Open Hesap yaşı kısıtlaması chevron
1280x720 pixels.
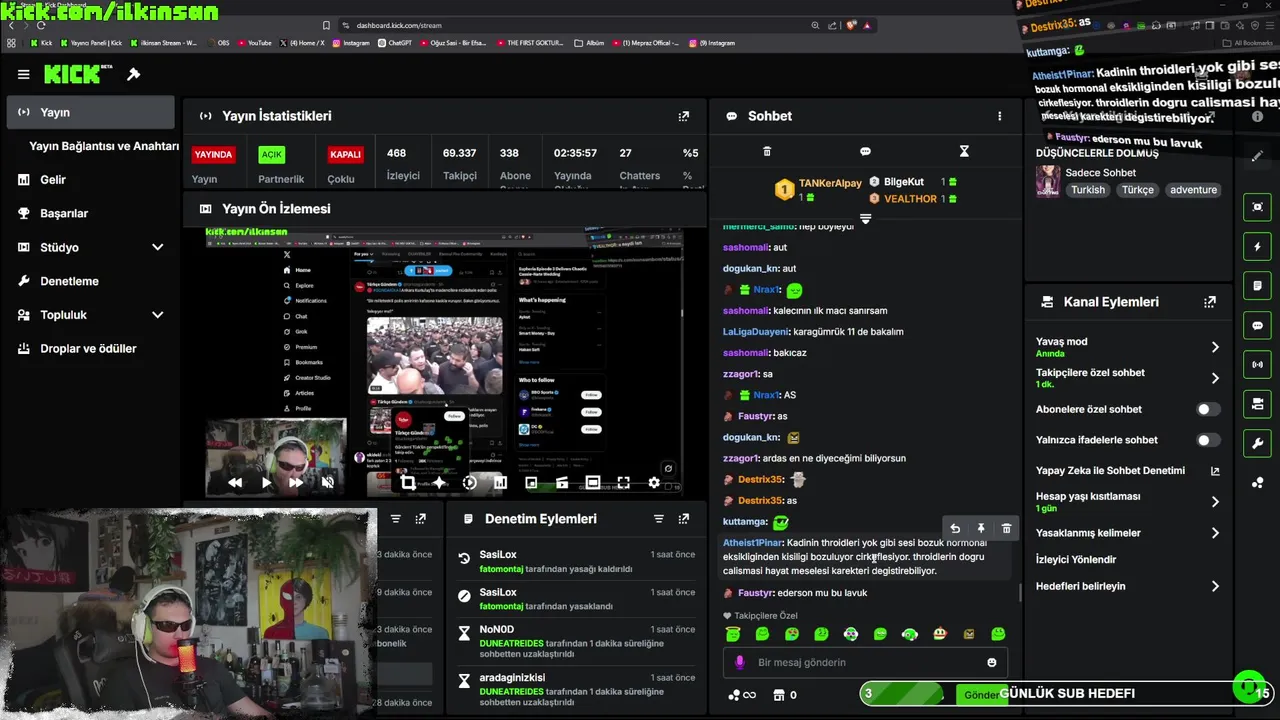(x=1215, y=502)
